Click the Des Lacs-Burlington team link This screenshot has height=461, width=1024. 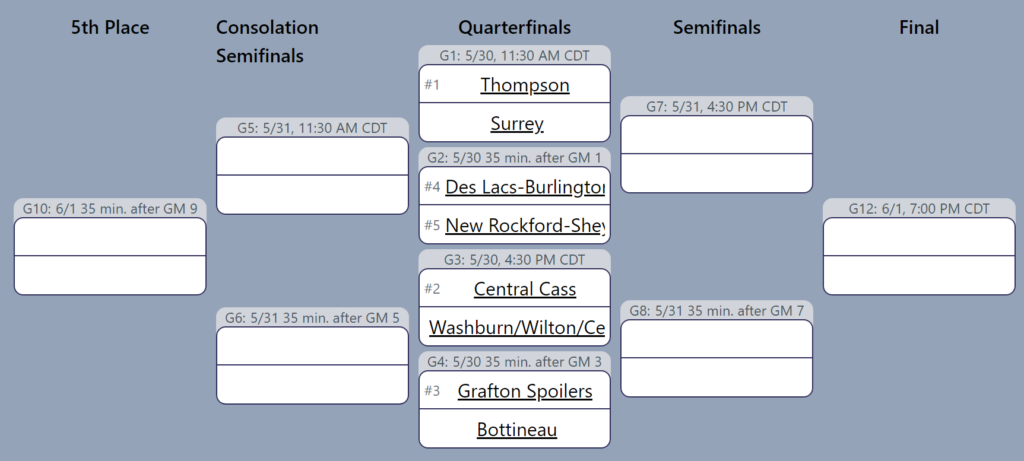[525, 187]
